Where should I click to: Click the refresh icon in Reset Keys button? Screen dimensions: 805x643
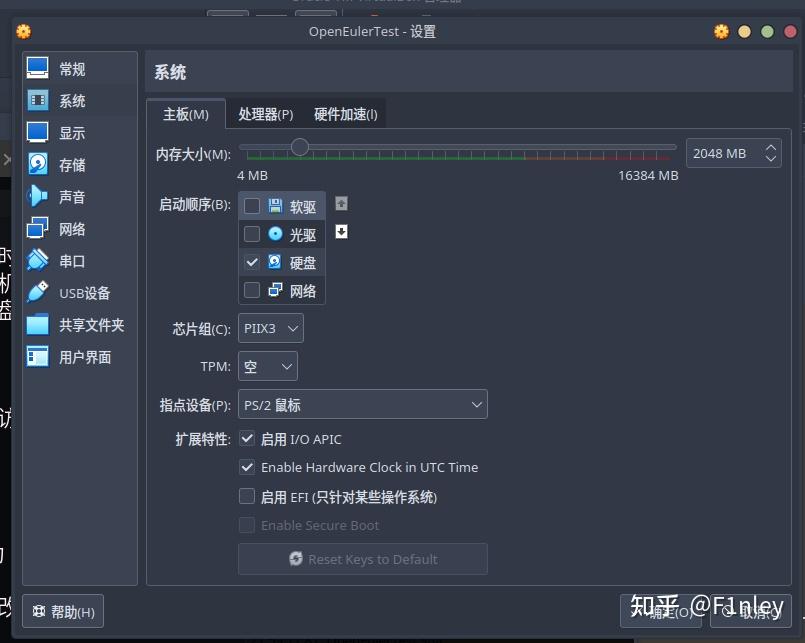[x=296, y=558]
